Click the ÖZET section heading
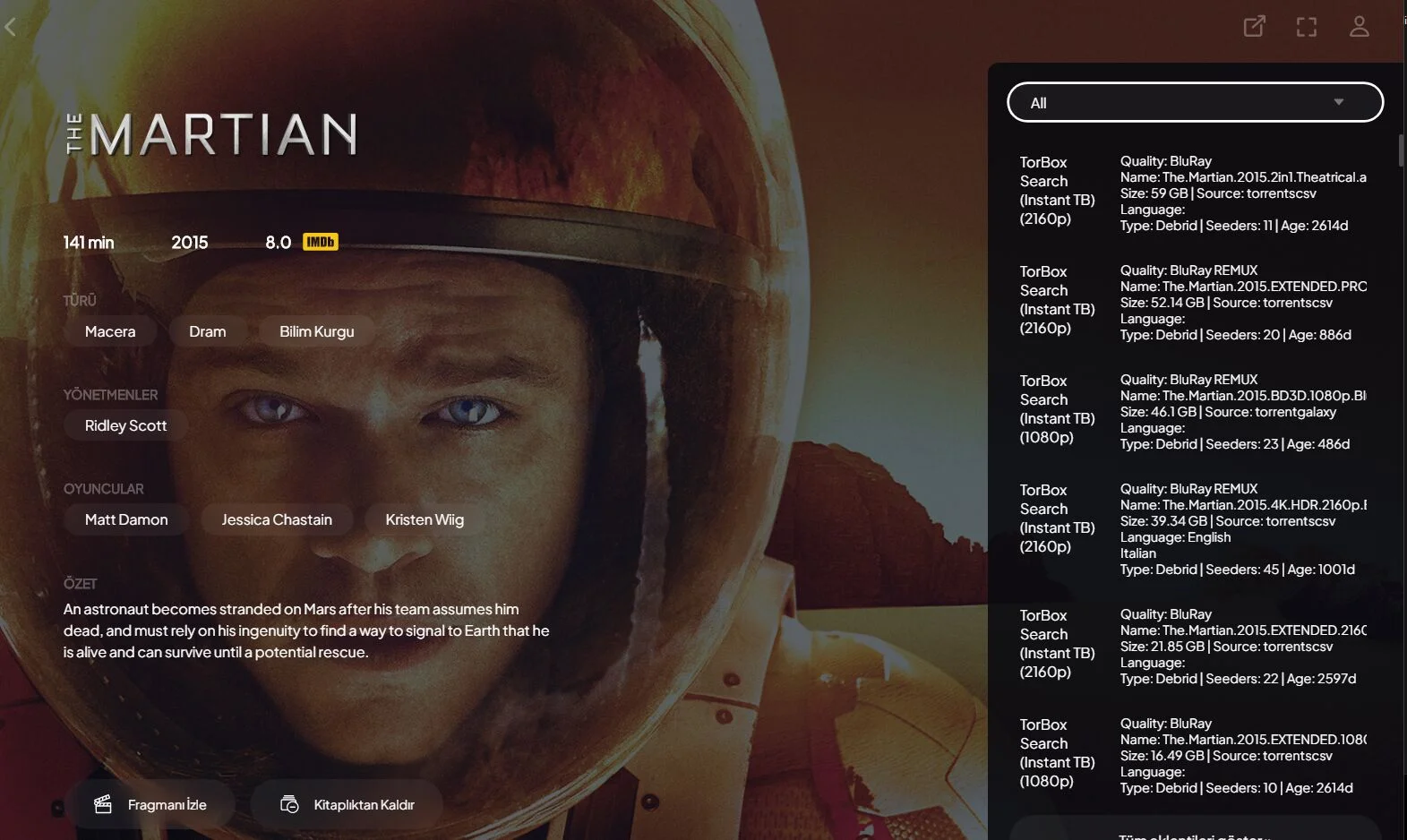This screenshot has width=1407, height=840. point(80,584)
